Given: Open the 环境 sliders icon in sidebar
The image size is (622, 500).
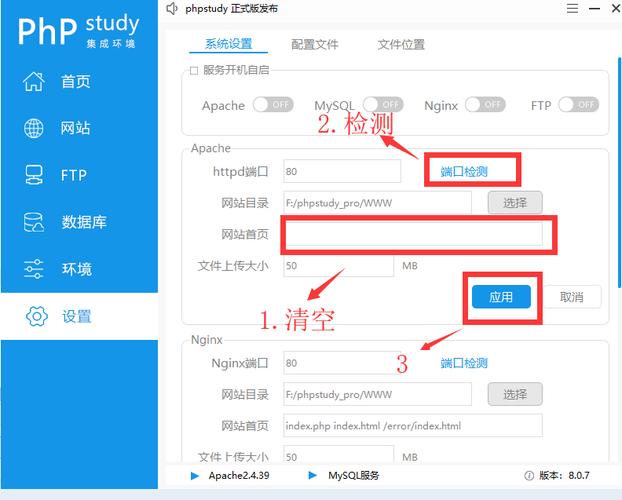Looking at the screenshot, I should pyautogui.click(x=34, y=269).
